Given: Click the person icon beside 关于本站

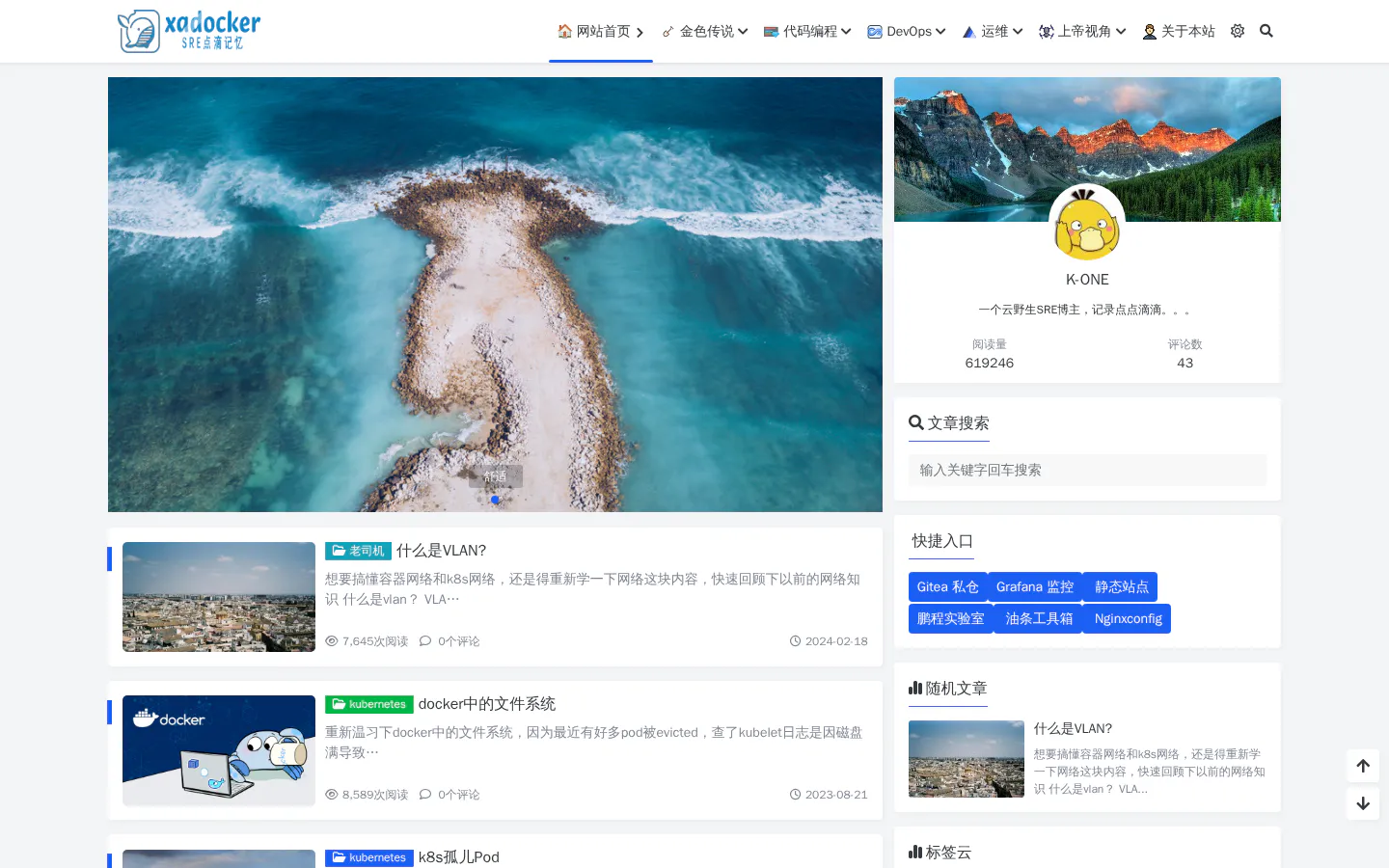Looking at the screenshot, I should (x=1150, y=32).
